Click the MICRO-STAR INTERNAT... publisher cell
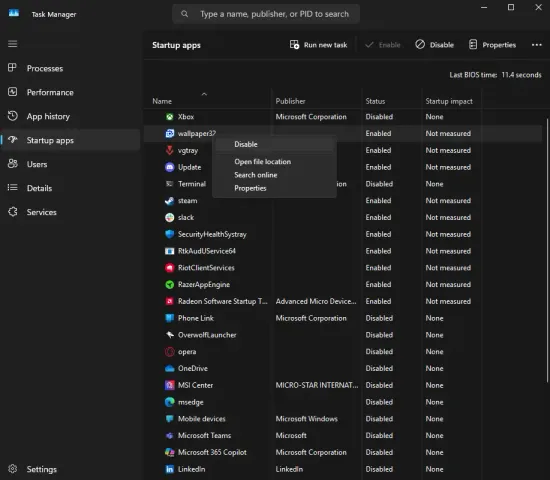550x480 pixels. click(317, 385)
